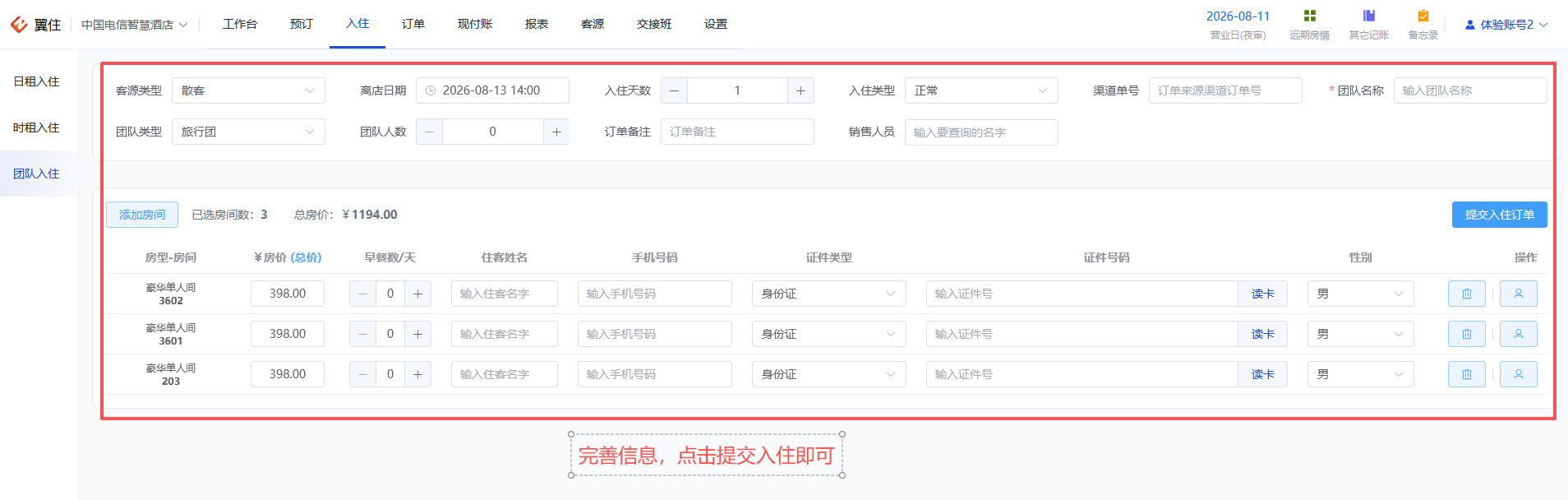
Task: Select 日租入住 in the sidebar
Action: click(x=36, y=81)
